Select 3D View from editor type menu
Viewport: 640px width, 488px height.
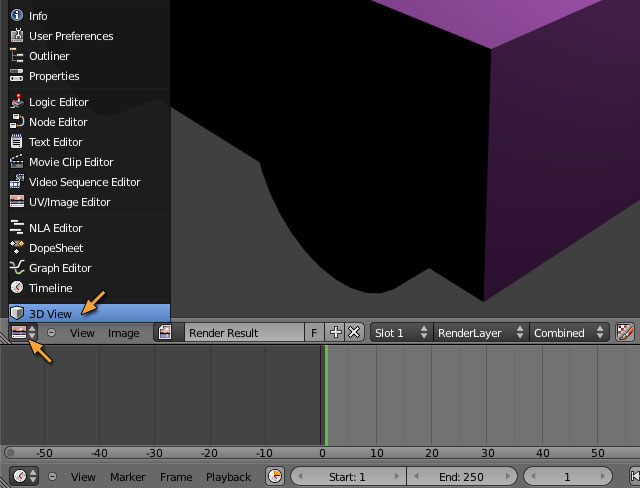pos(50,314)
